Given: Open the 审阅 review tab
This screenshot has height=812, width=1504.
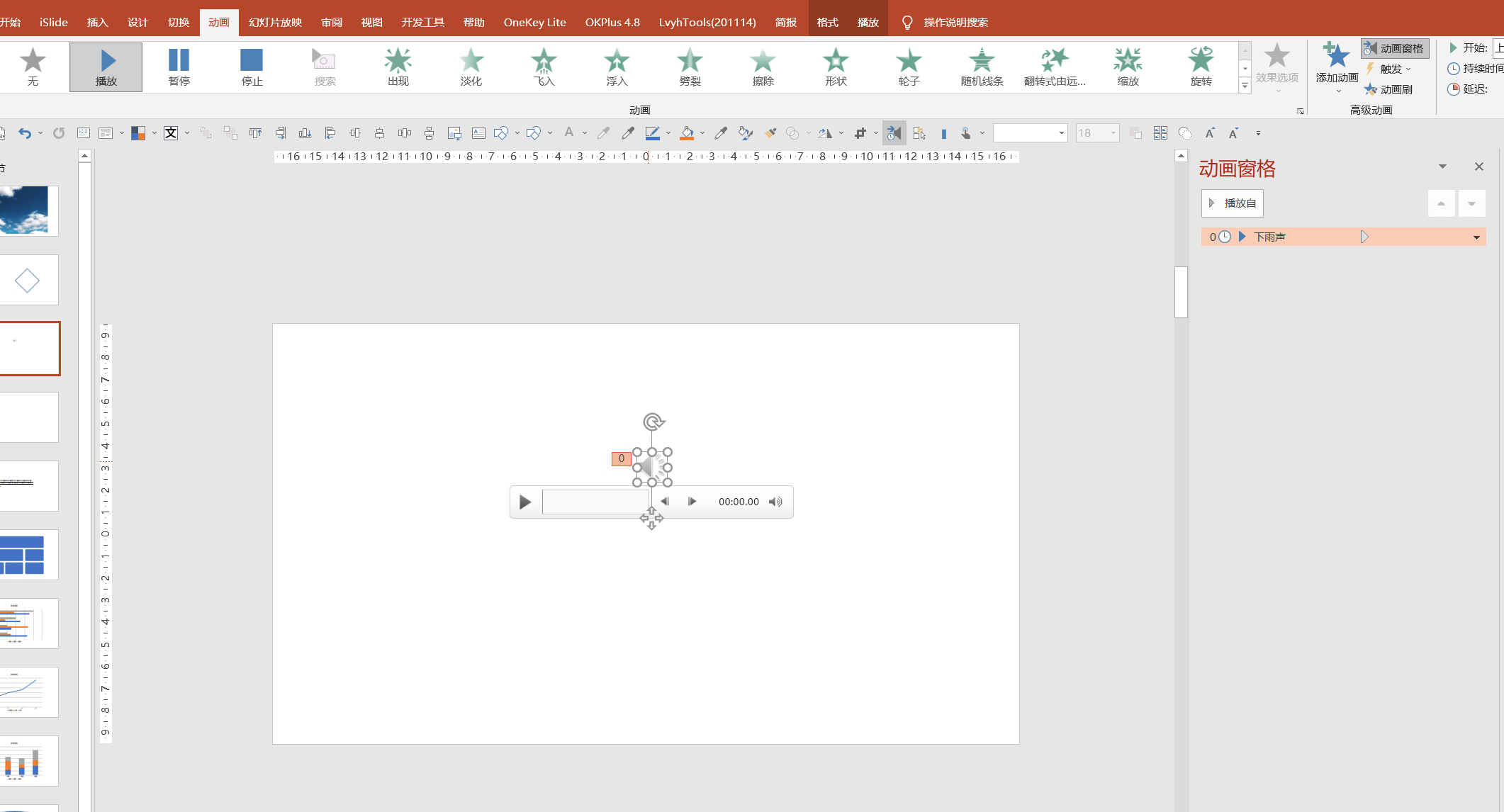Looking at the screenshot, I should (x=331, y=22).
